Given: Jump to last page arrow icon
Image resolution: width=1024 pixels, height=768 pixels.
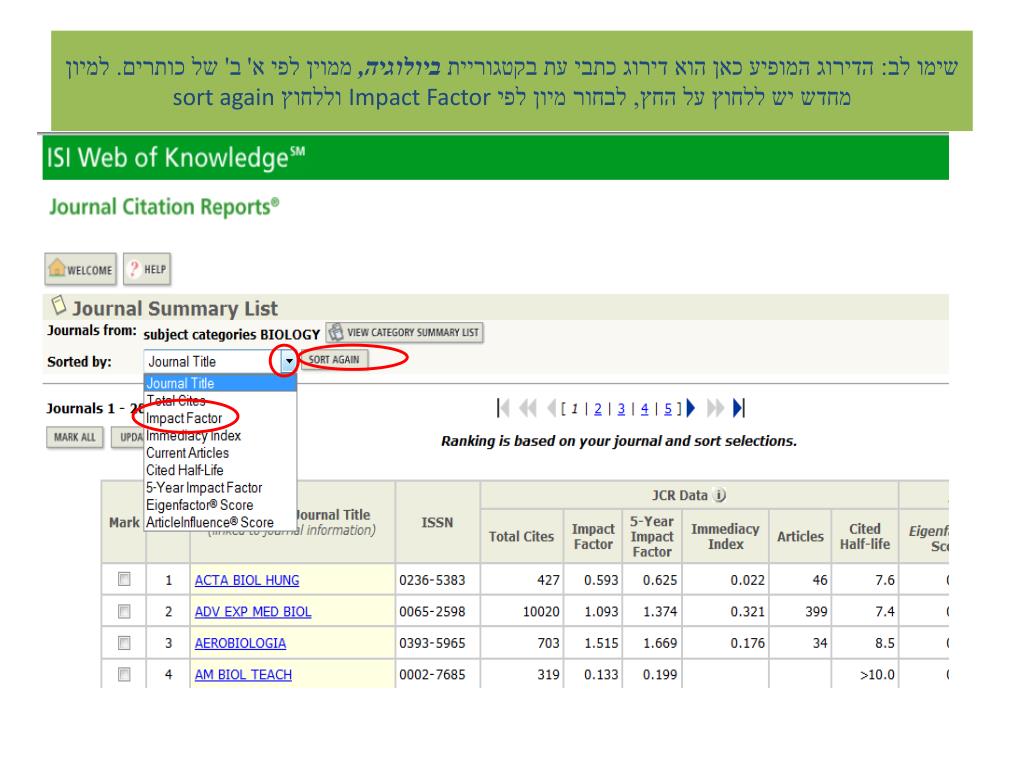Looking at the screenshot, I should point(739,408).
